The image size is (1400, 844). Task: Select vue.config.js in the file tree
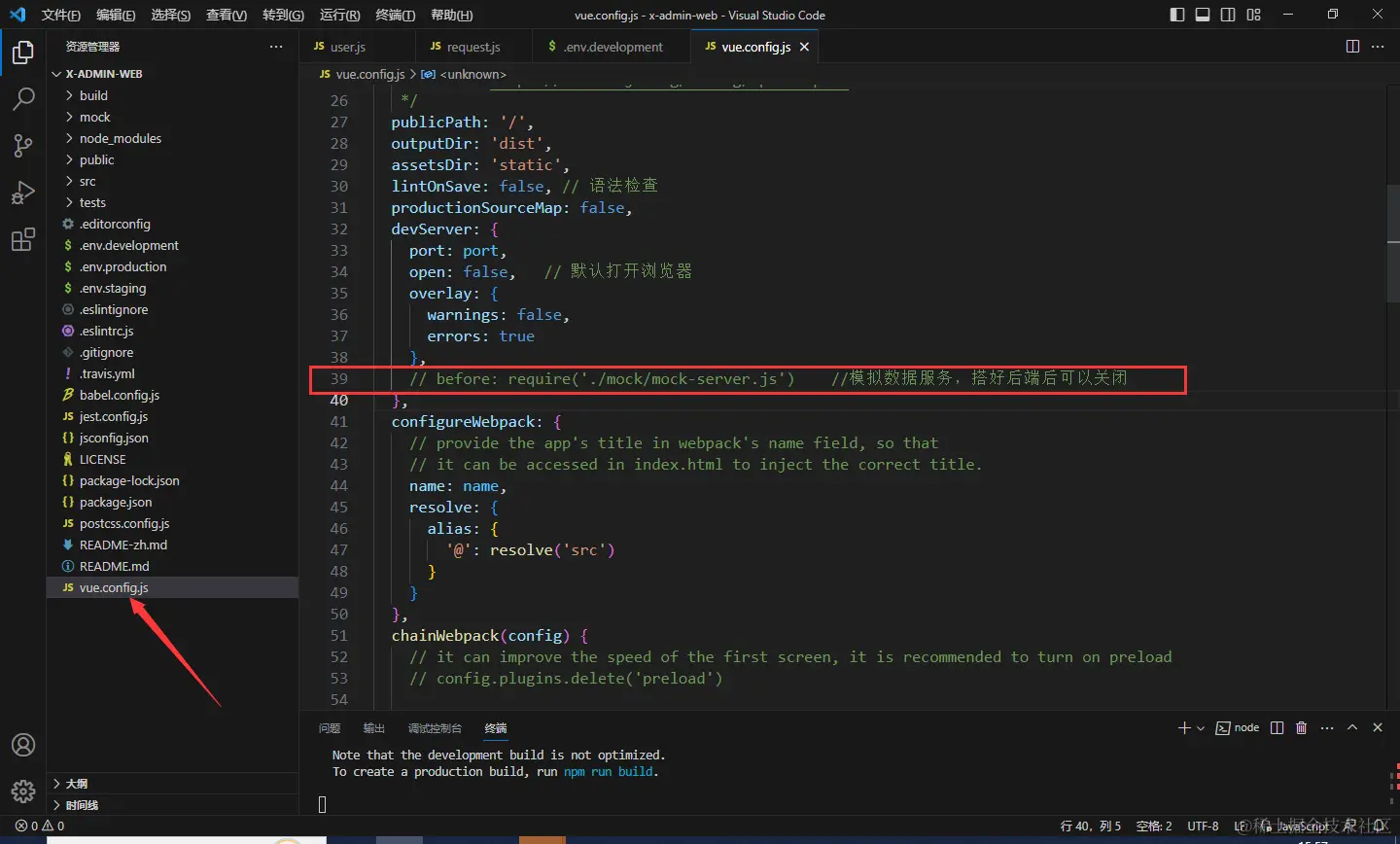coord(172,587)
